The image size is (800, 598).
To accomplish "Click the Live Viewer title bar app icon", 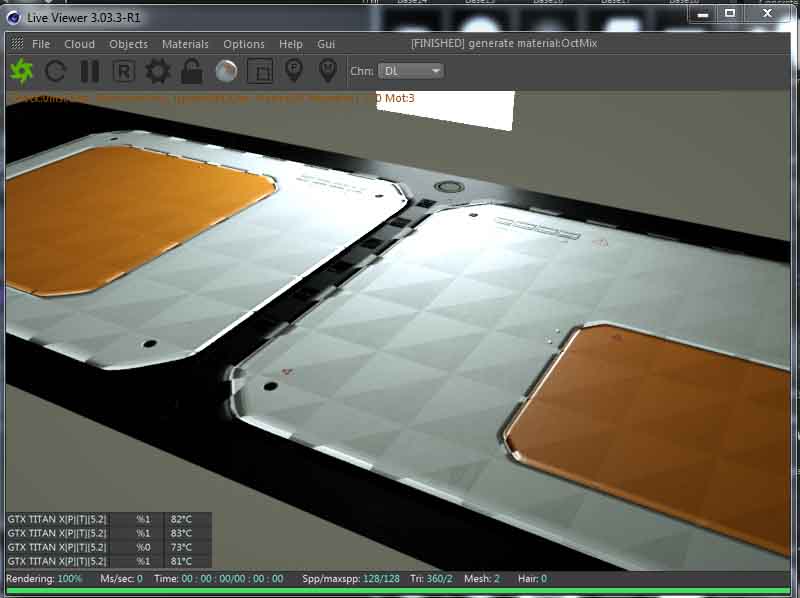I will point(14,18).
